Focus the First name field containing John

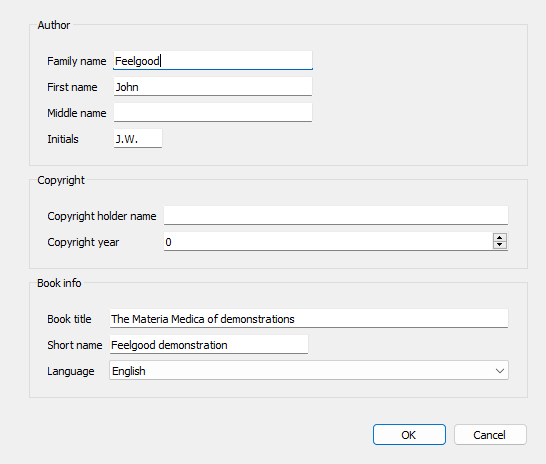(213, 87)
